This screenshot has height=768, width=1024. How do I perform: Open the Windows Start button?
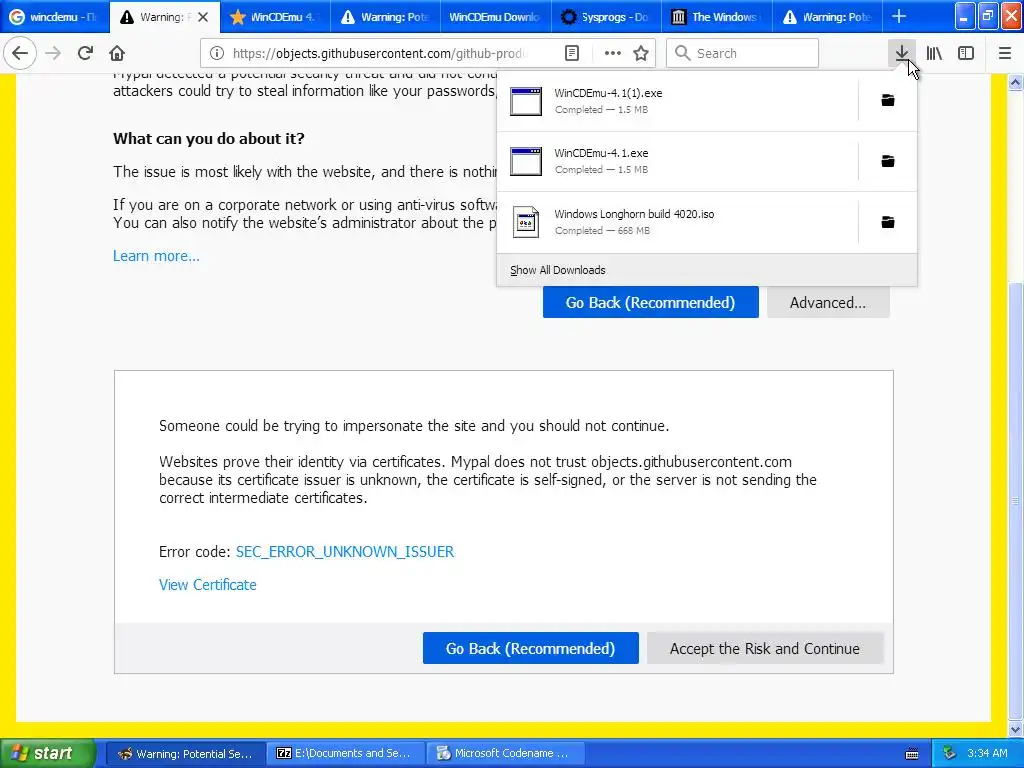[47, 753]
